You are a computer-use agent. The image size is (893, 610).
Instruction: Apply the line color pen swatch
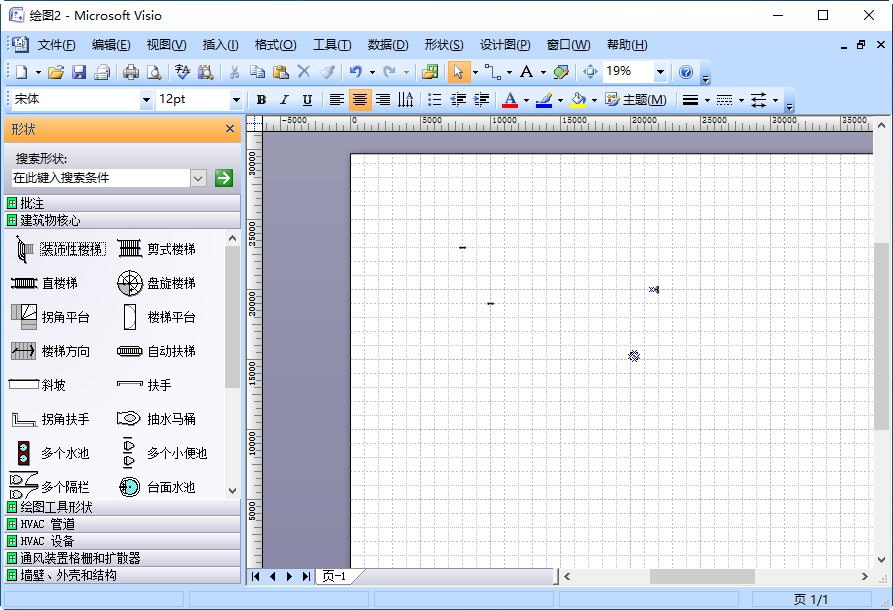(x=544, y=100)
